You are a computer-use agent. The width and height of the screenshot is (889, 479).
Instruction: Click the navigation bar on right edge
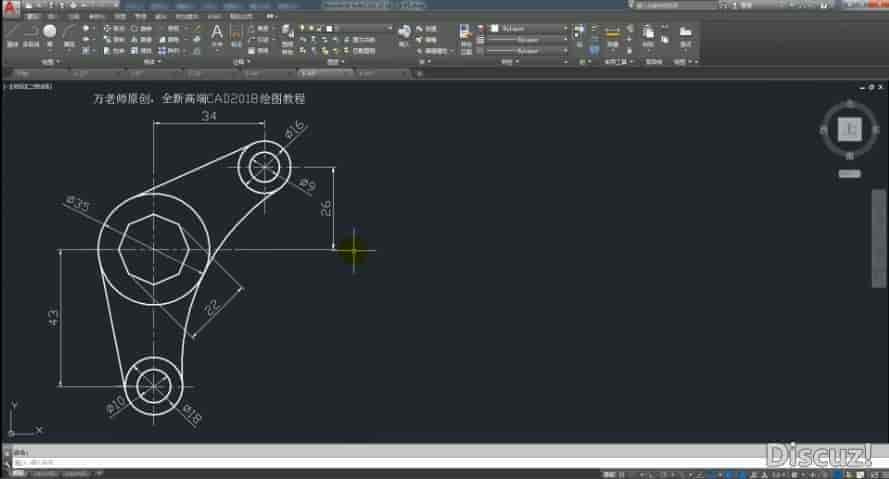pos(878,239)
